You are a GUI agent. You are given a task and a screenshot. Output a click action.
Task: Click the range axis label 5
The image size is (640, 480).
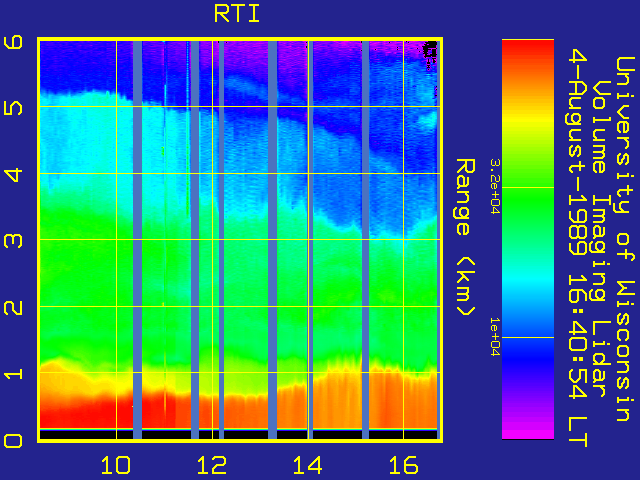pyautogui.click(x=13, y=107)
